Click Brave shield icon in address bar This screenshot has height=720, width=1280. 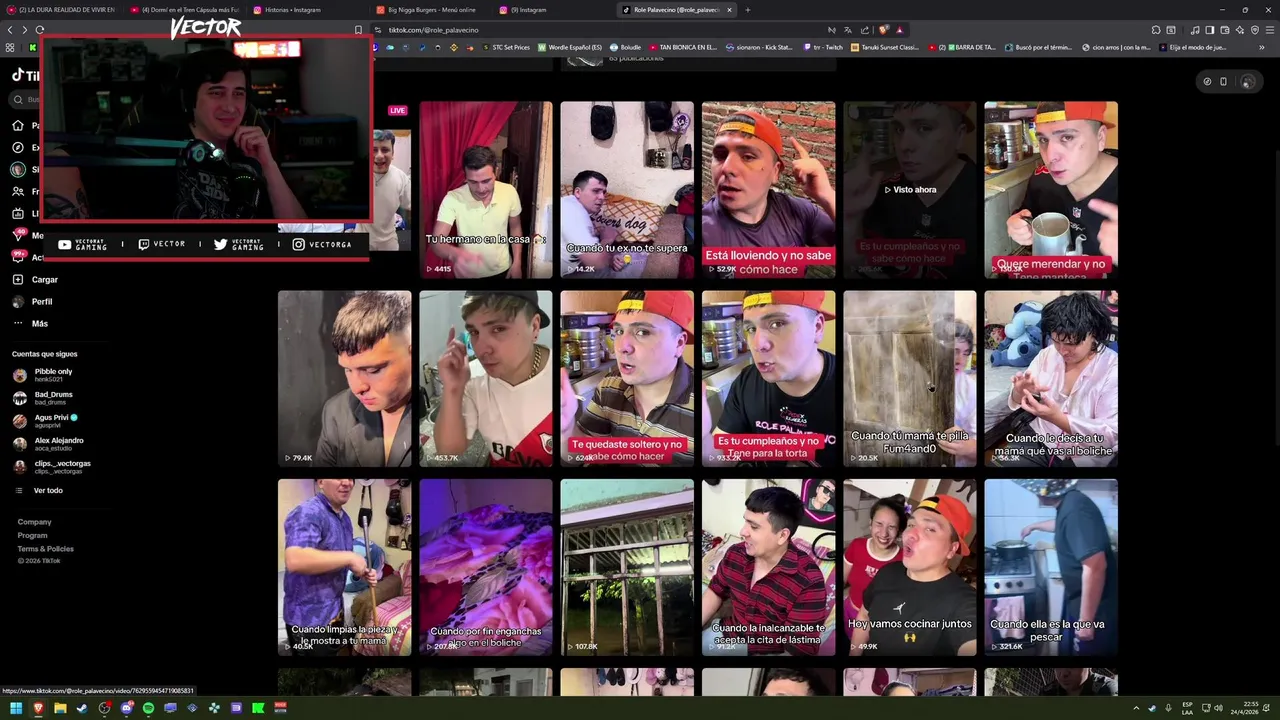pyautogui.click(x=884, y=30)
